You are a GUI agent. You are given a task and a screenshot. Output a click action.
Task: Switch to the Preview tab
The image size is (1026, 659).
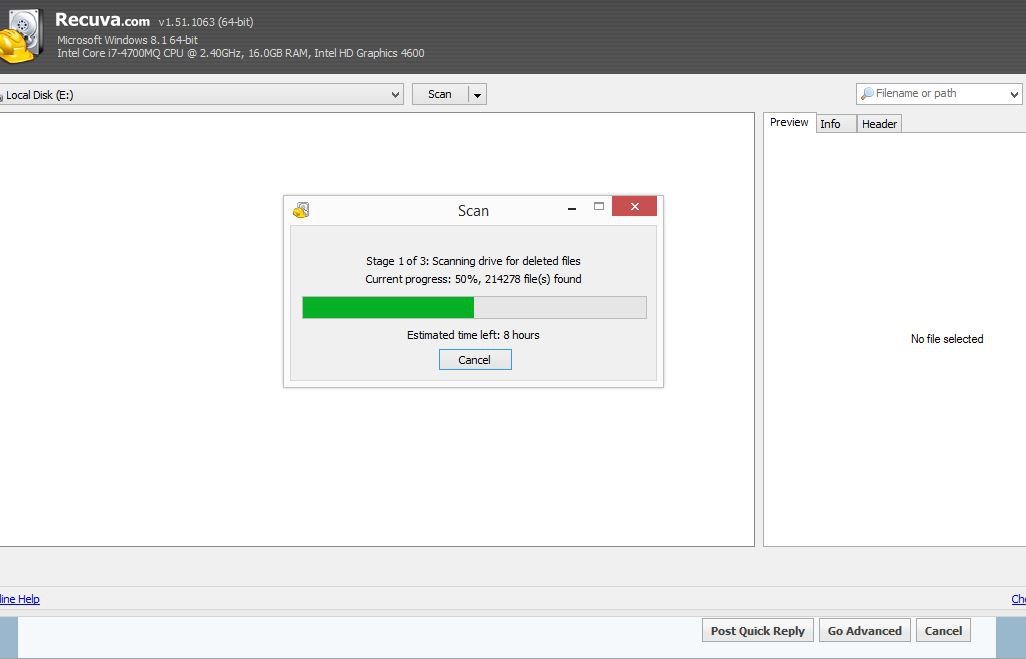[x=789, y=122]
